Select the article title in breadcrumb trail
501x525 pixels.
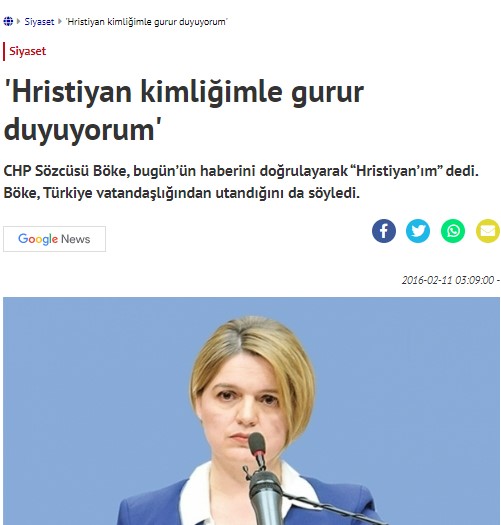(146, 22)
